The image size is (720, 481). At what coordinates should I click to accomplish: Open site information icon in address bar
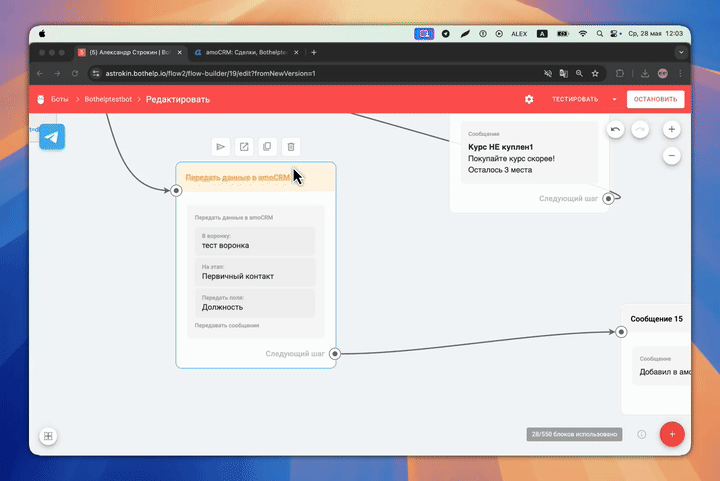pyautogui.click(x=96, y=73)
